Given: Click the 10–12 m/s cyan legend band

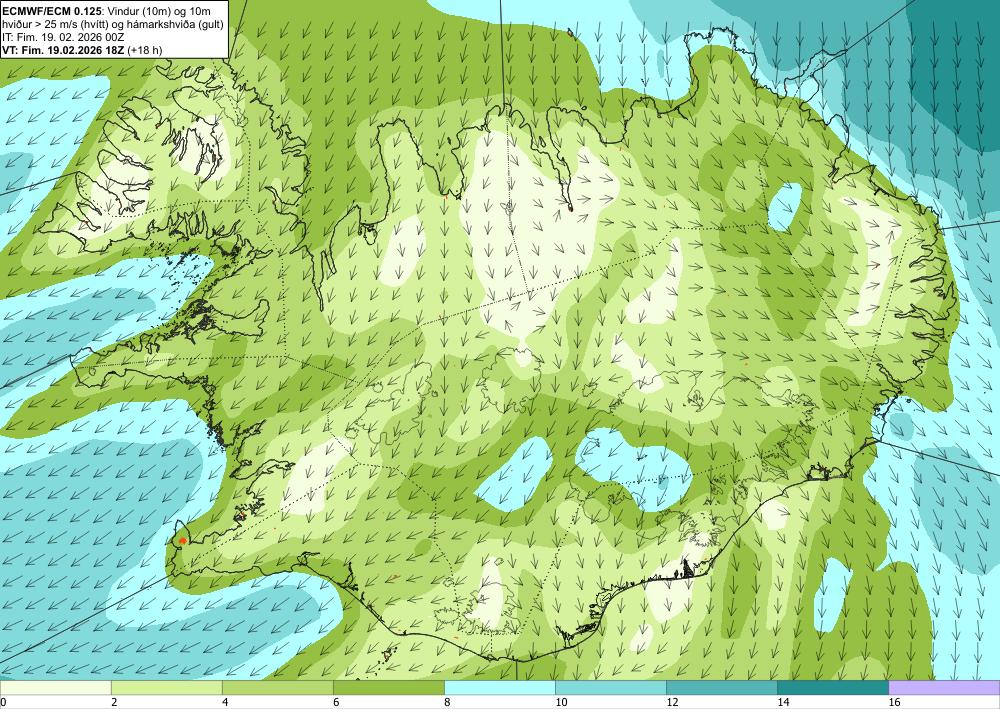Looking at the screenshot, I should [610, 687].
